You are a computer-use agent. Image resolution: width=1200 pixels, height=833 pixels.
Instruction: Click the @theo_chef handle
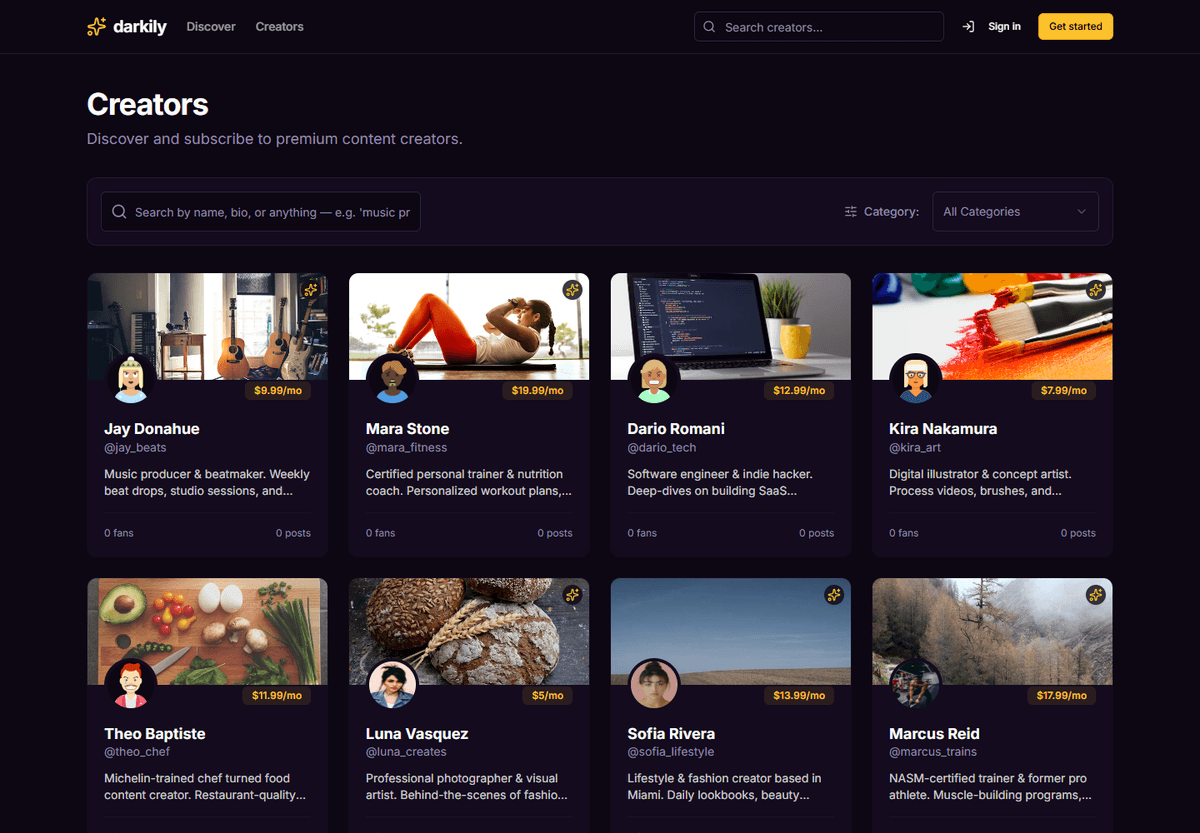point(138,752)
